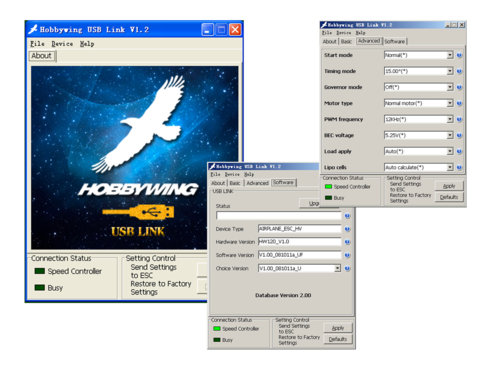
Task: Click blue info icon beside BEC voltage
Action: tap(459, 135)
